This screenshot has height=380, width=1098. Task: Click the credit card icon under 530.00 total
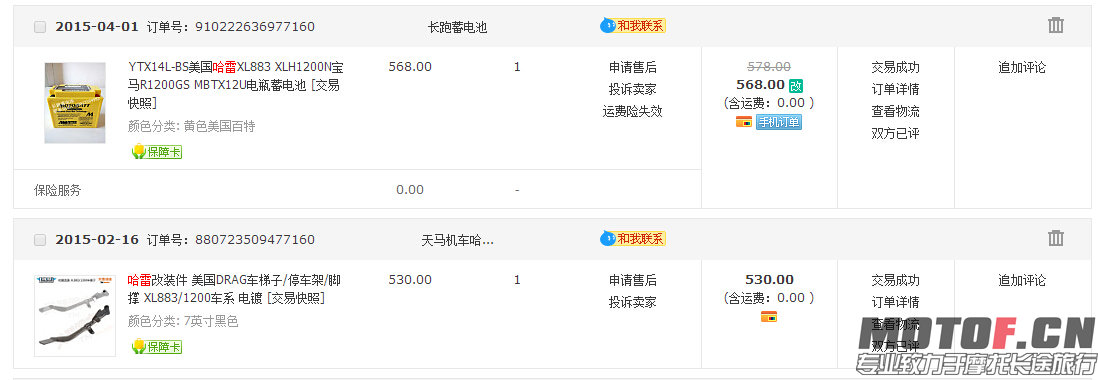tap(769, 317)
